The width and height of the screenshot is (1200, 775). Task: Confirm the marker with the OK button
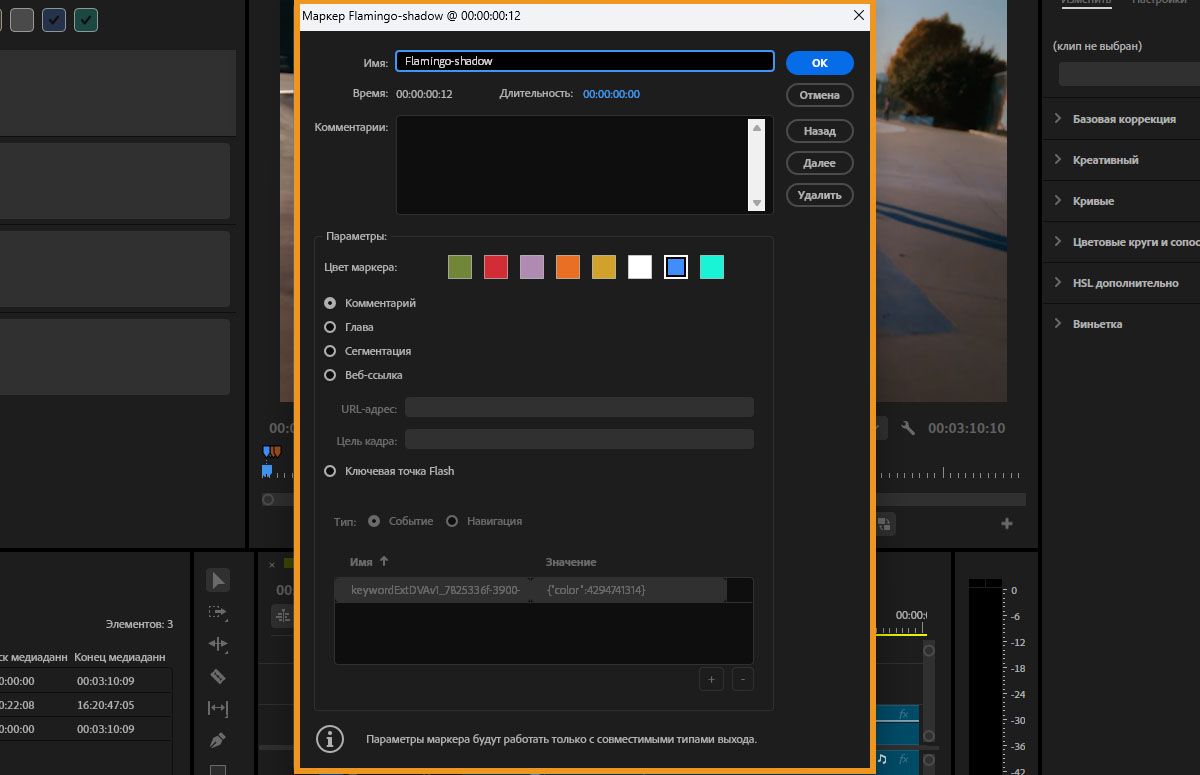point(819,62)
